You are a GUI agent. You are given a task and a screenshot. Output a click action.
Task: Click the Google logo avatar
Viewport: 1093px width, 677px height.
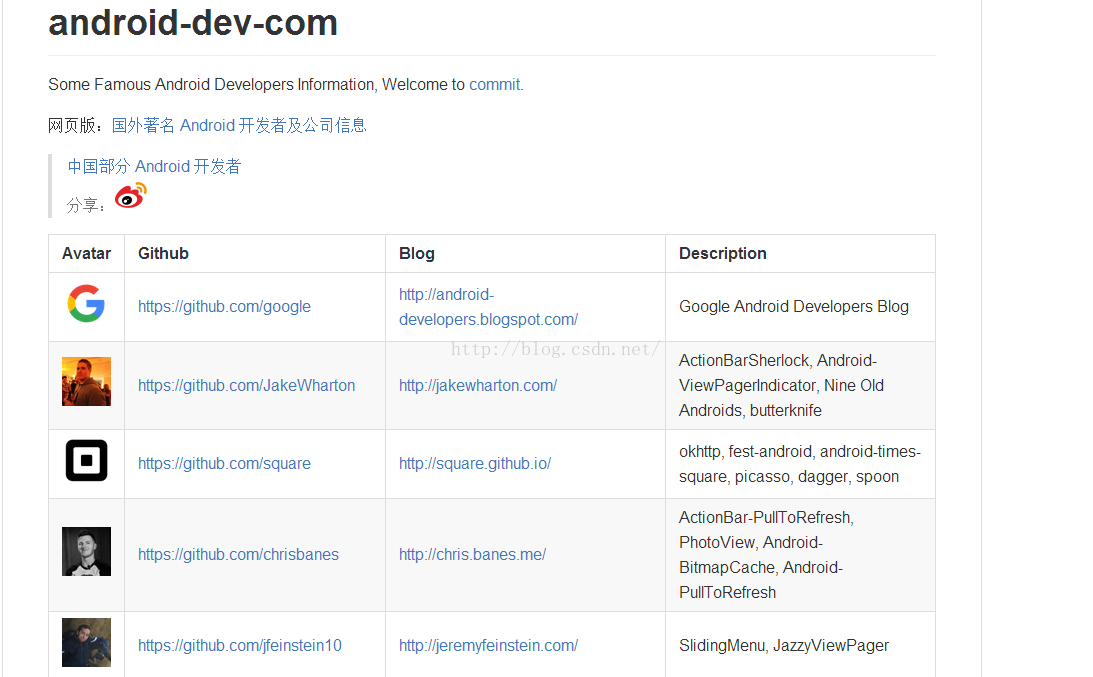coord(86,303)
